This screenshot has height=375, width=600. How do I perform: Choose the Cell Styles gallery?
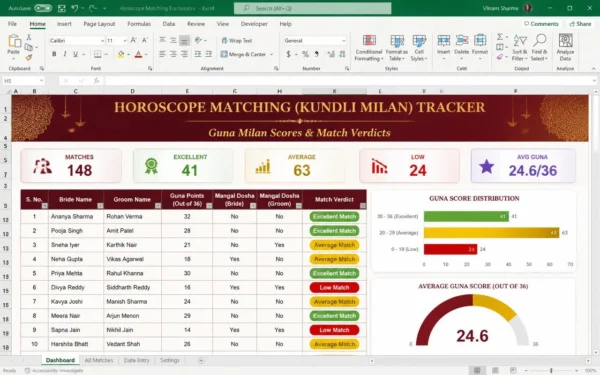419,48
